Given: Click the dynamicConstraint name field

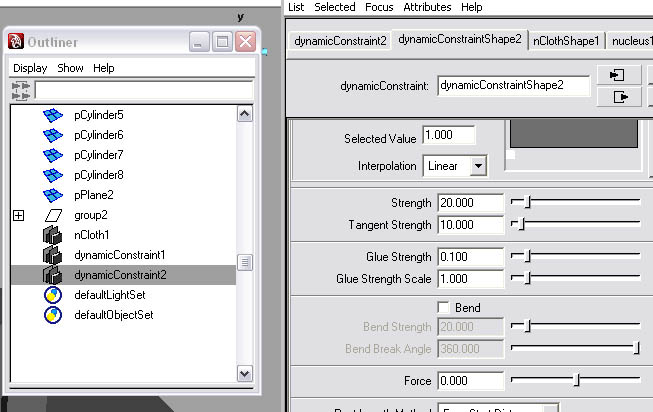Looking at the screenshot, I should 513,85.
